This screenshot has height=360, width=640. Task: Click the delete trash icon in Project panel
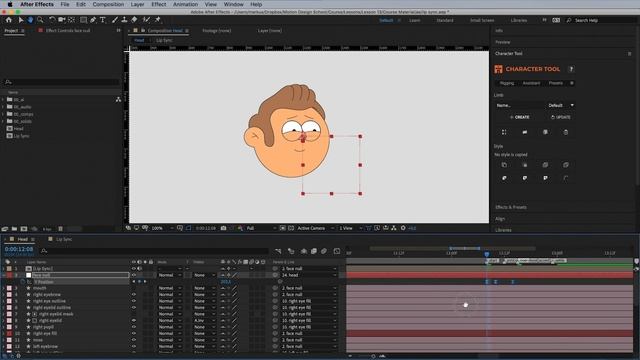pos(60,229)
